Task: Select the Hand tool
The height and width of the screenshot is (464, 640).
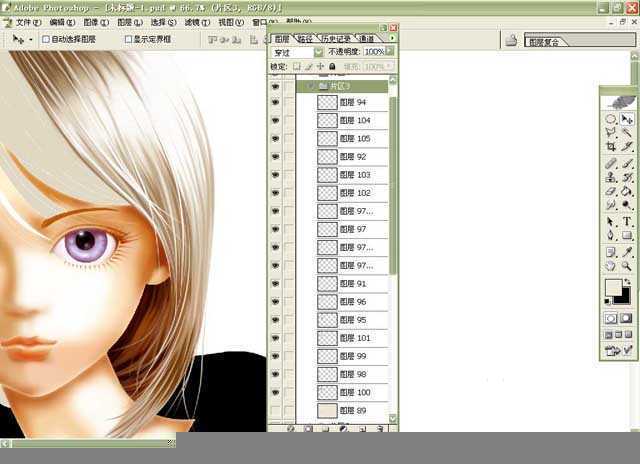Action: 611,266
